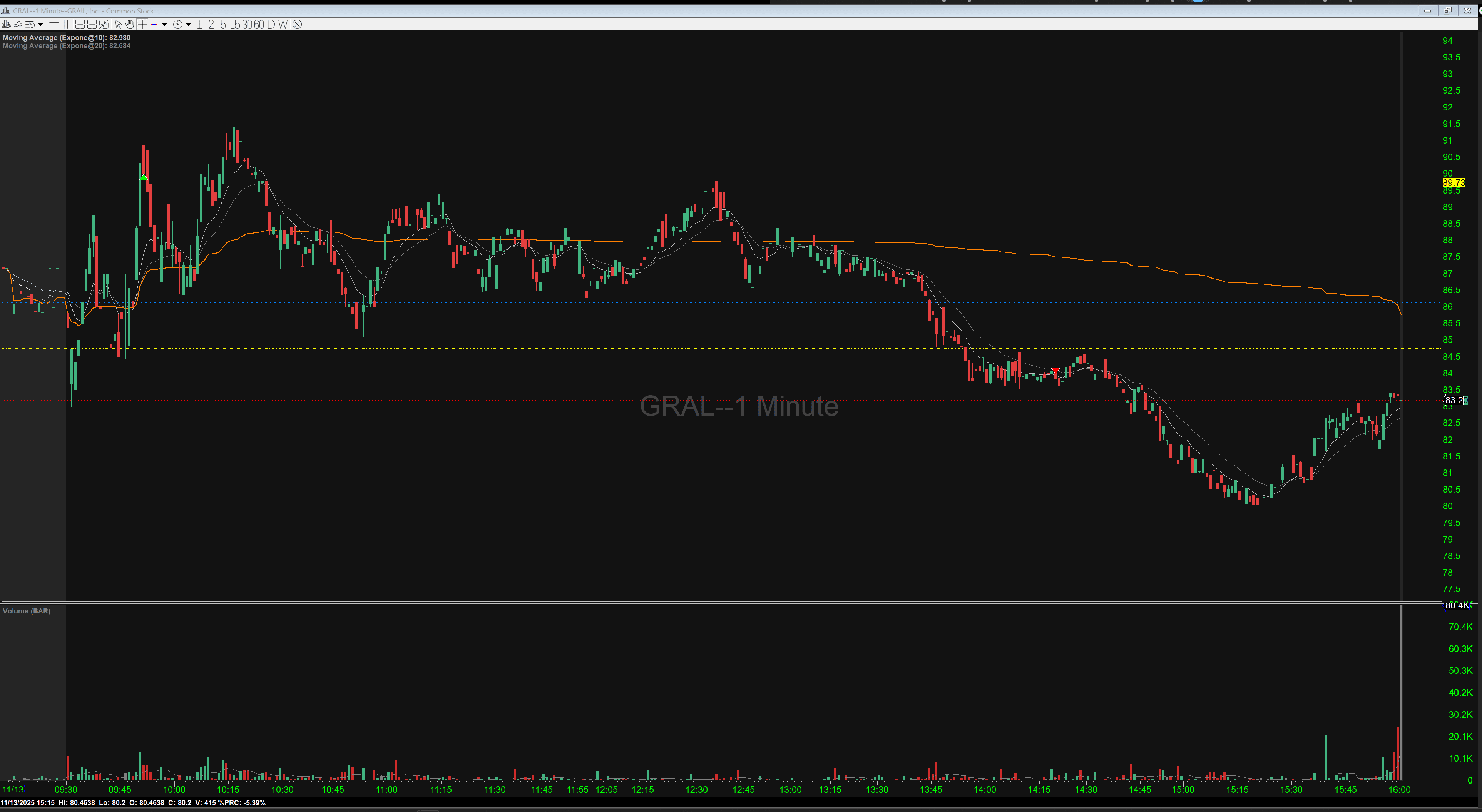Click the zoom out minus-box icon
The image size is (1482, 812).
(92, 24)
